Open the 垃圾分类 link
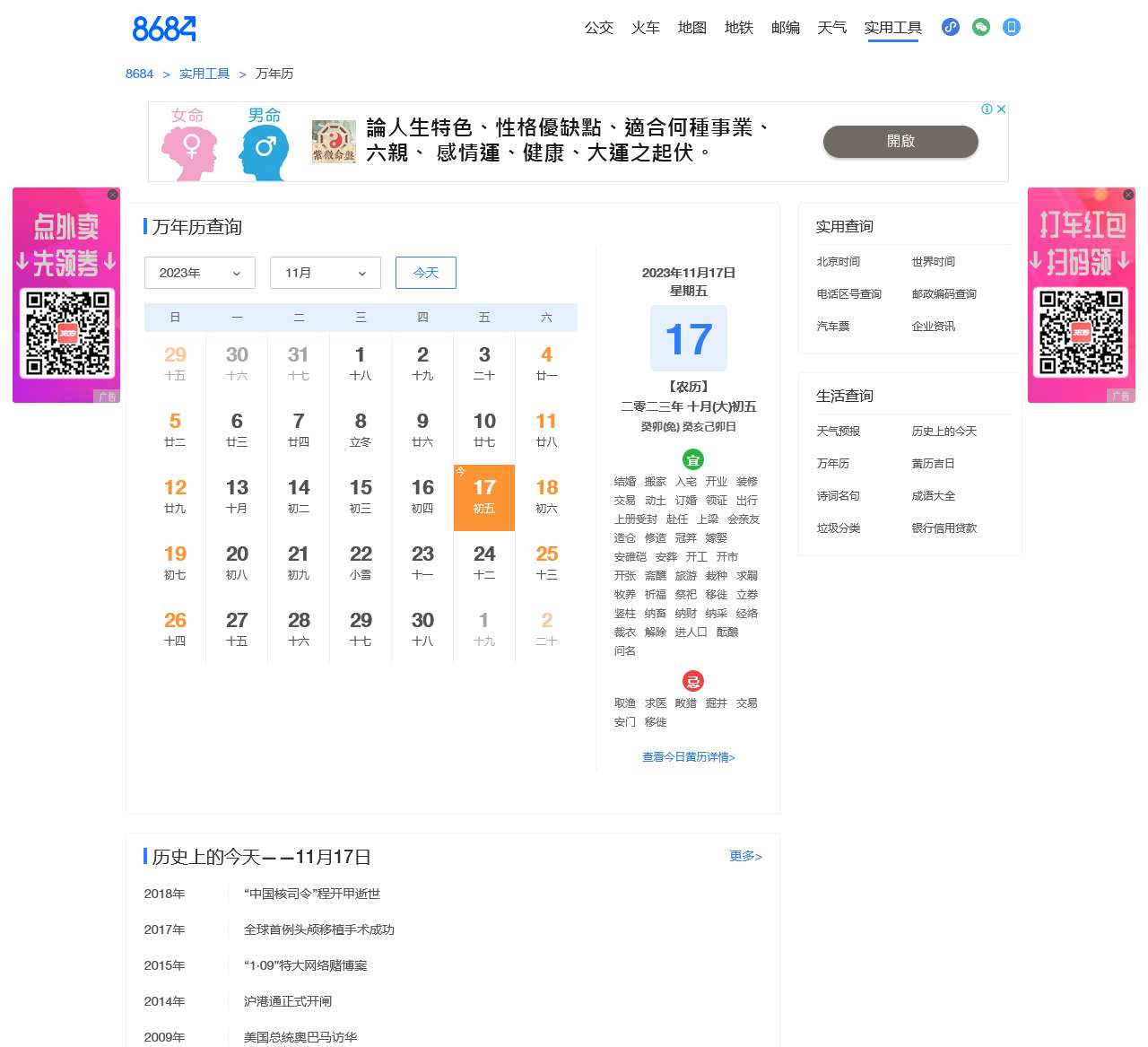 tap(839, 528)
